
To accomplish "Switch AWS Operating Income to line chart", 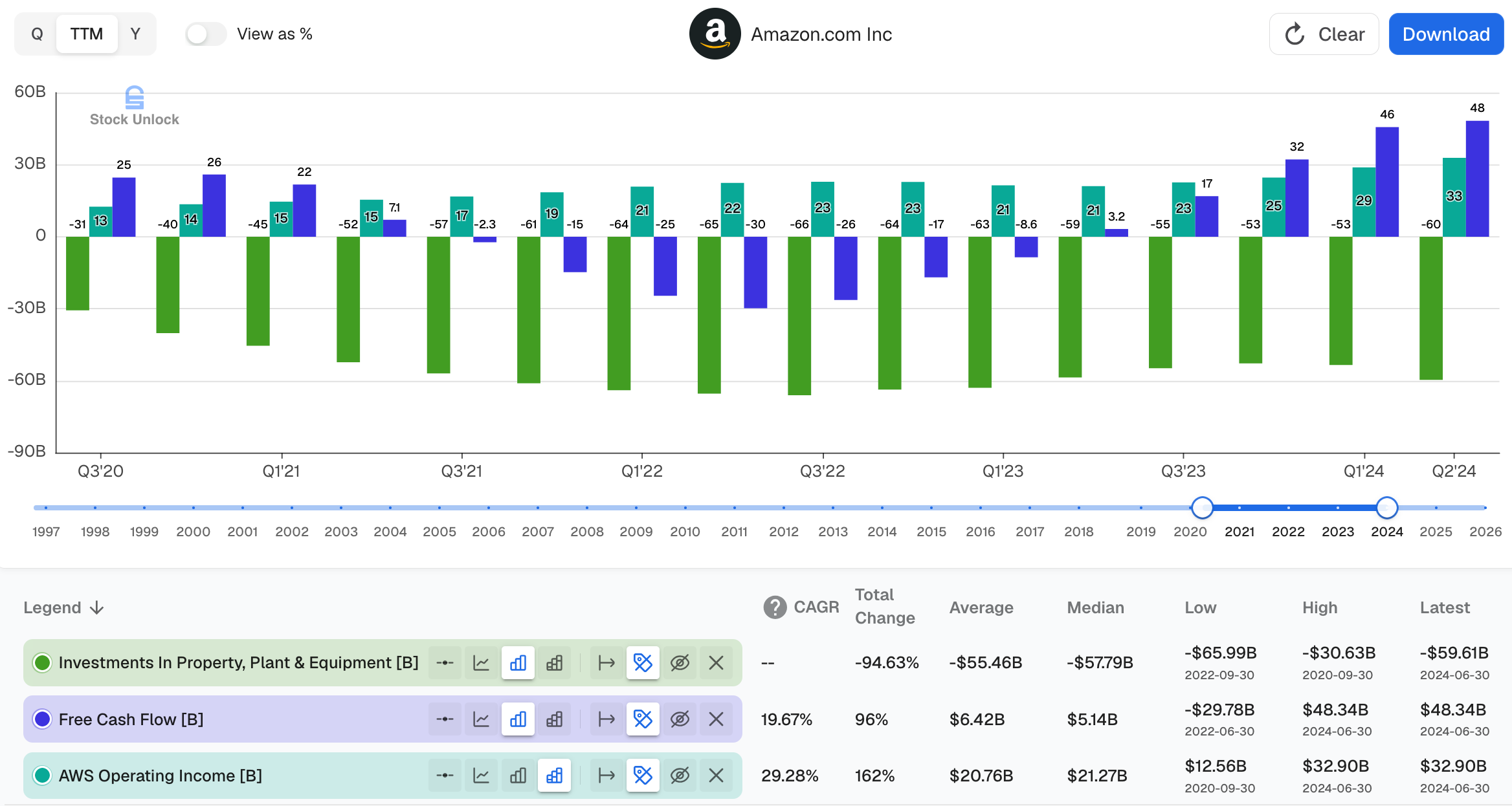I will (481, 775).
